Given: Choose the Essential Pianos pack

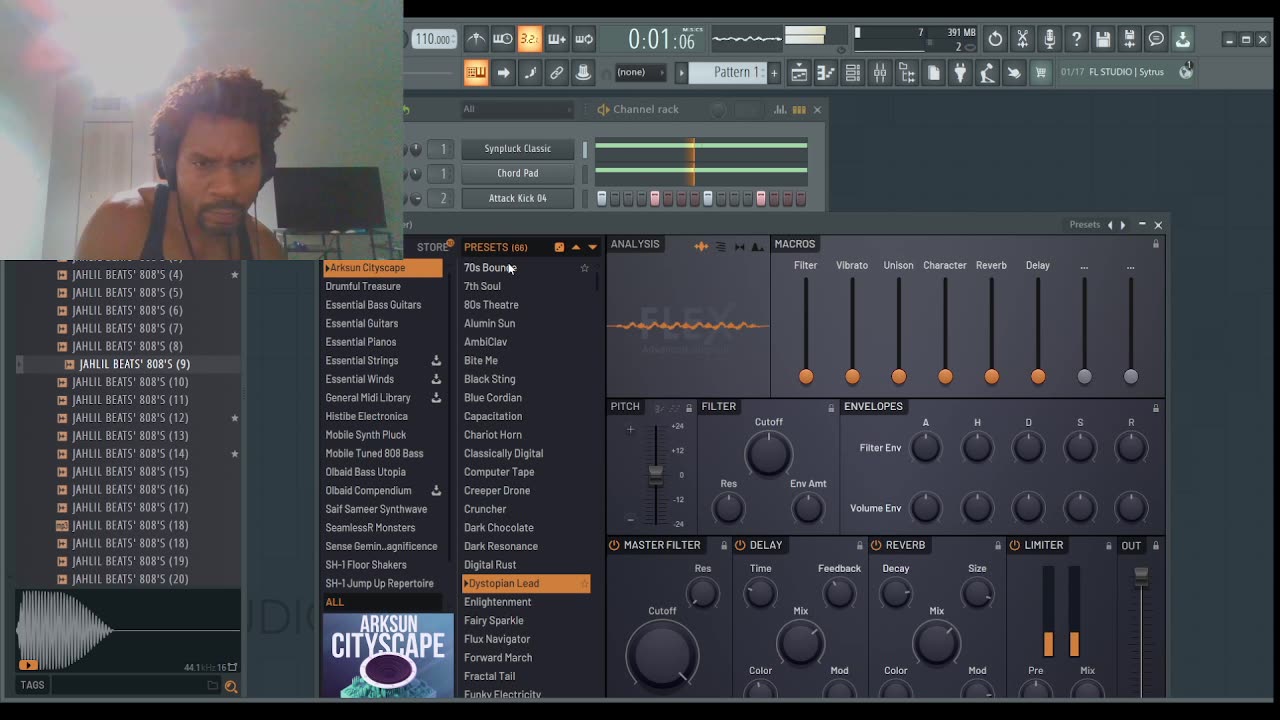Looking at the screenshot, I should click(360, 342).
